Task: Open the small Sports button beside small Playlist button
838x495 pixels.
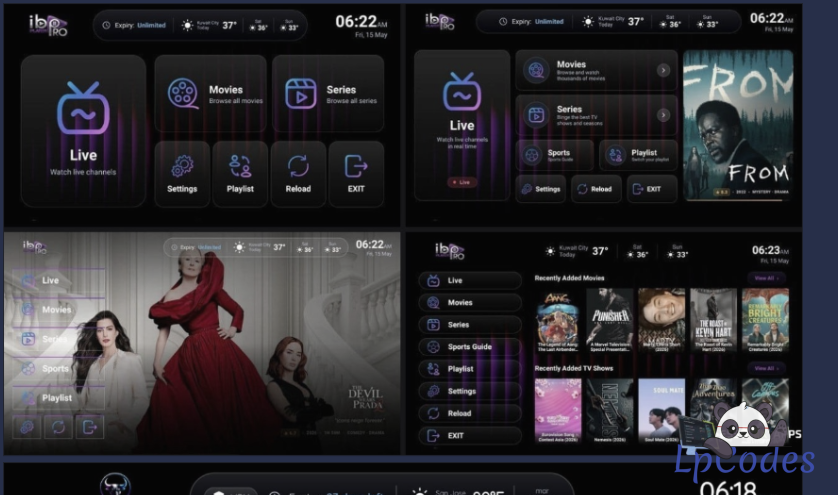Action: pos(555,155)
